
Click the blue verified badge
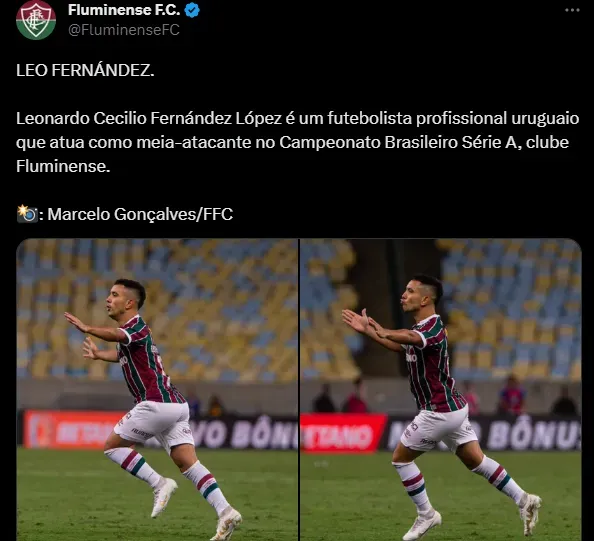(192, 10)
